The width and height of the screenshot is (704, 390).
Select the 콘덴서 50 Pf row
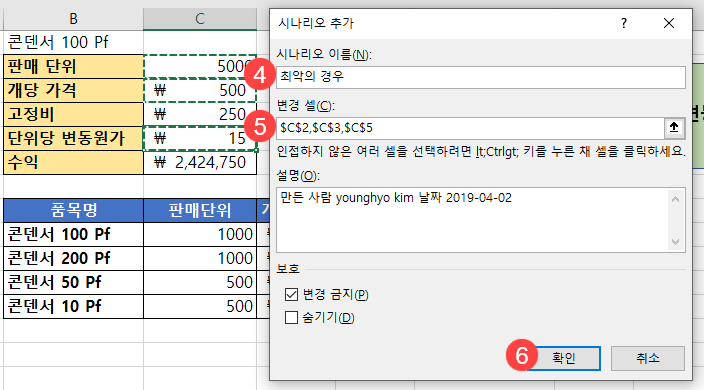(74, 282)
